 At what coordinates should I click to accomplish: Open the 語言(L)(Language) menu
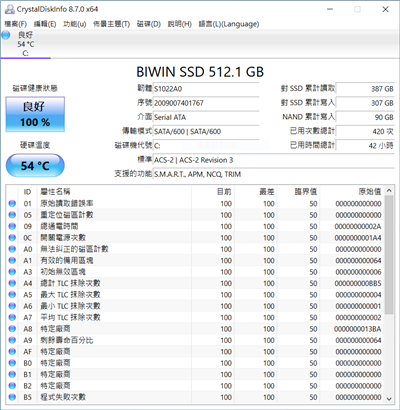tap(229, 24)
